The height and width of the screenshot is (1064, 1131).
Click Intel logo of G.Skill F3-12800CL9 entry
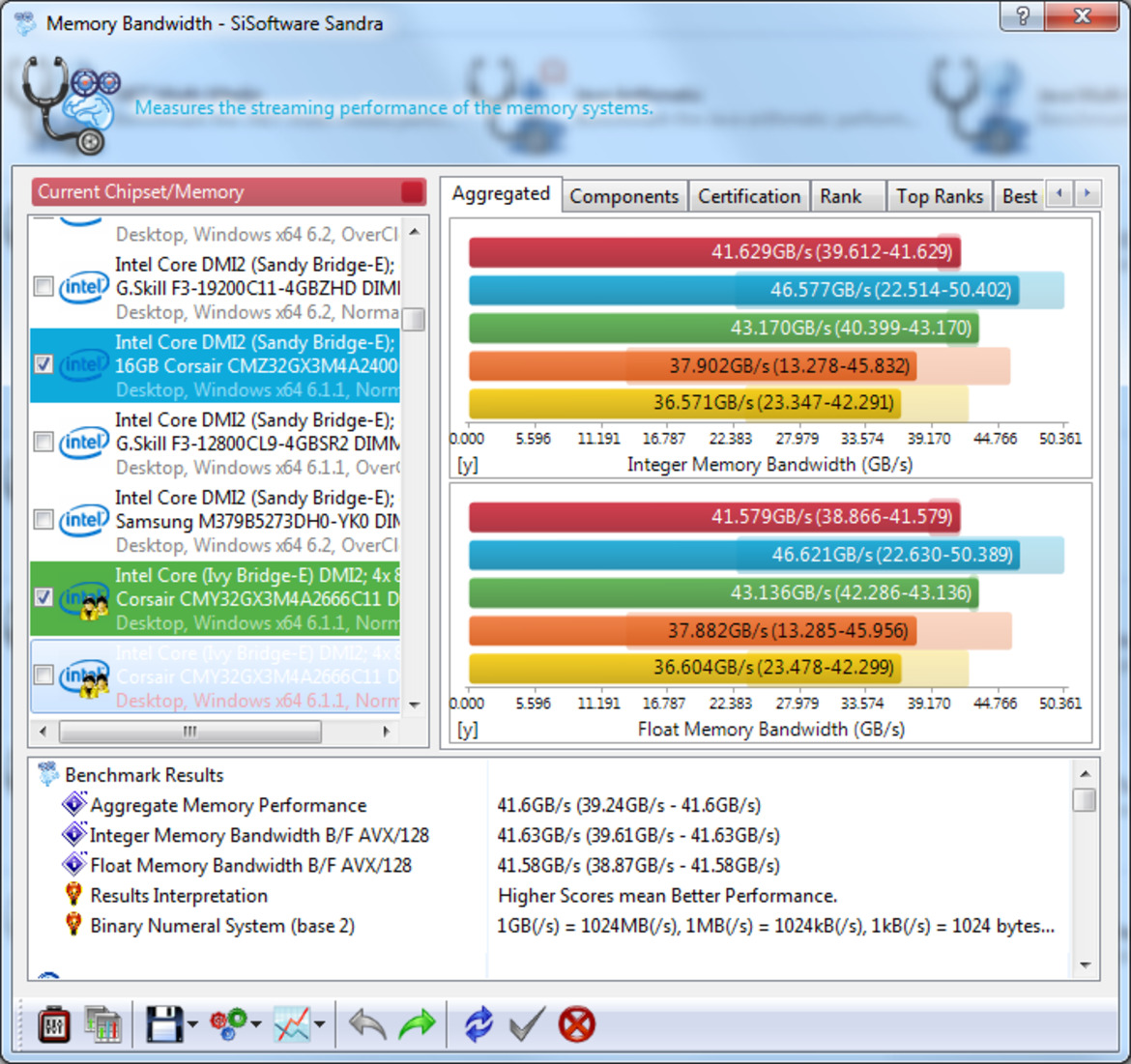[x=83, y=442]
